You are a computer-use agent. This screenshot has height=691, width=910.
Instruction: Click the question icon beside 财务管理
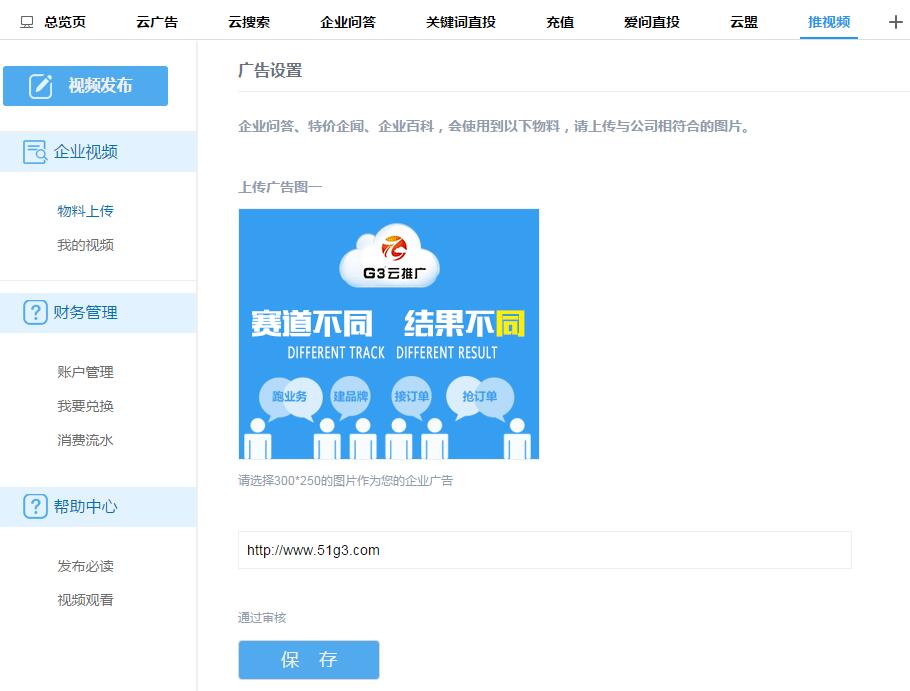pos(35,312)
